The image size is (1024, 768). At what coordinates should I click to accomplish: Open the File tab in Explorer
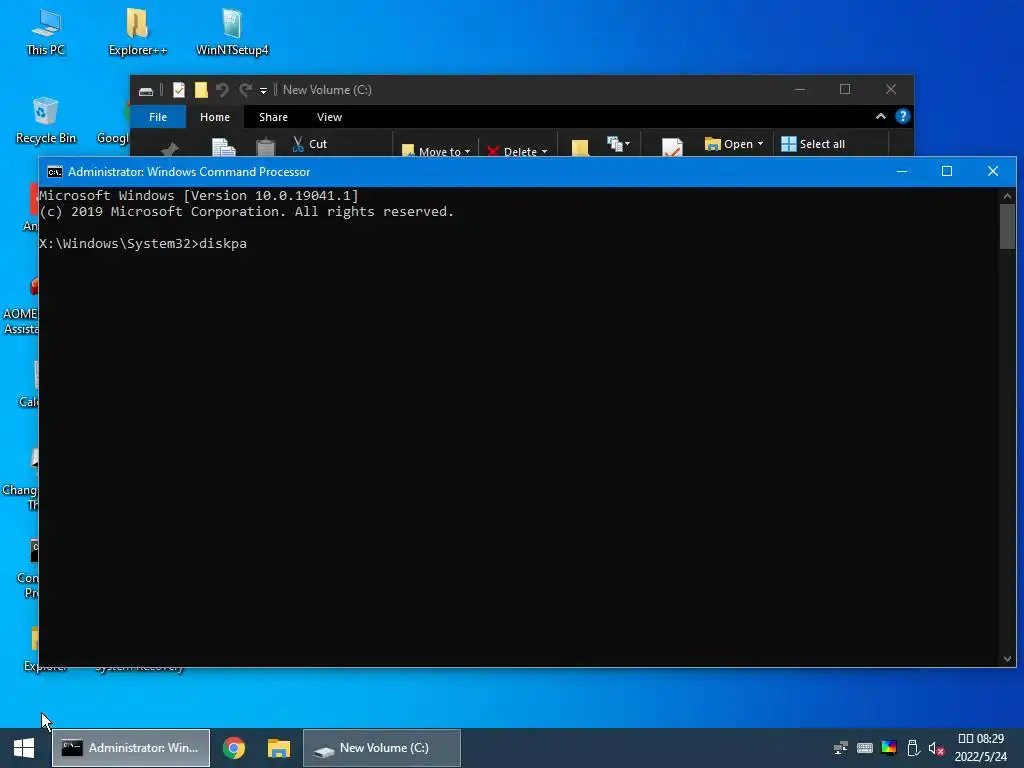pyautogui.click(x=158, y=117)
